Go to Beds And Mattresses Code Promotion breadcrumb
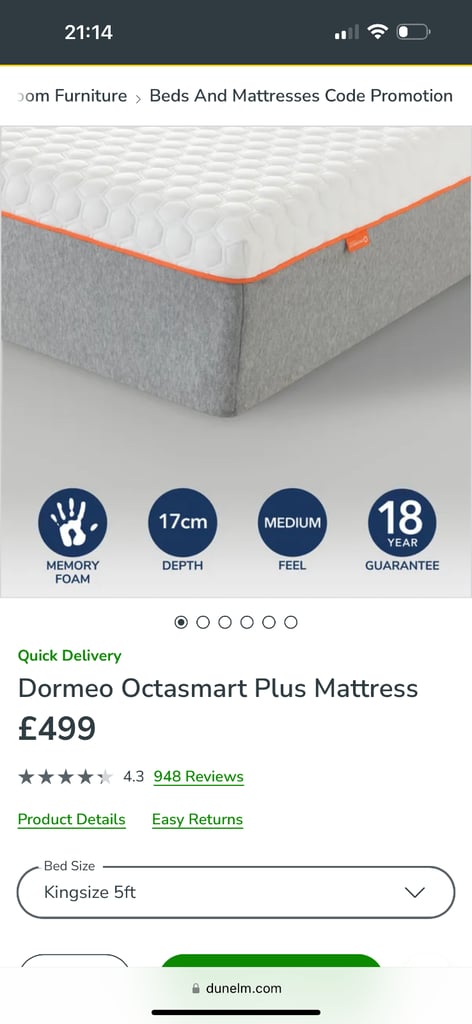The height and width of the screenshot is (1024, 472). (301, 96)
